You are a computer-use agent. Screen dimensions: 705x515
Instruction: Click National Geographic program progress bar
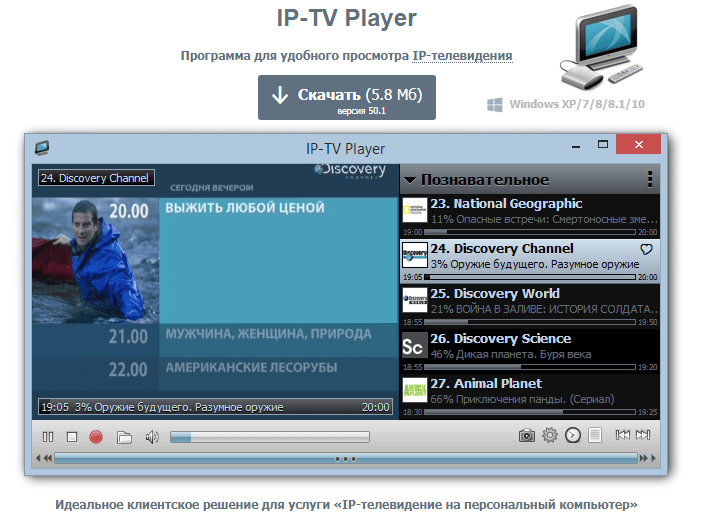pos(530,232)
